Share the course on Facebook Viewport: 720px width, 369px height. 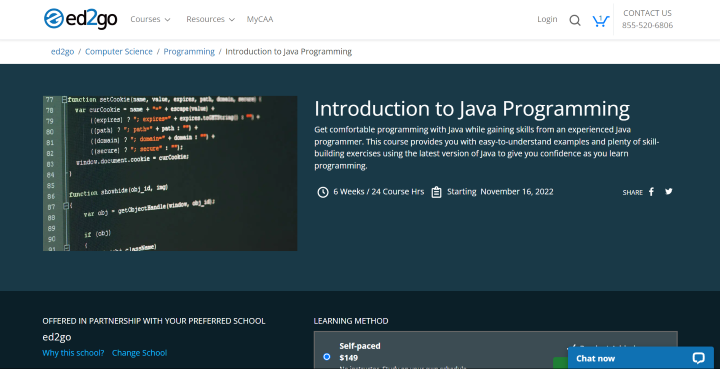[651, 192]
